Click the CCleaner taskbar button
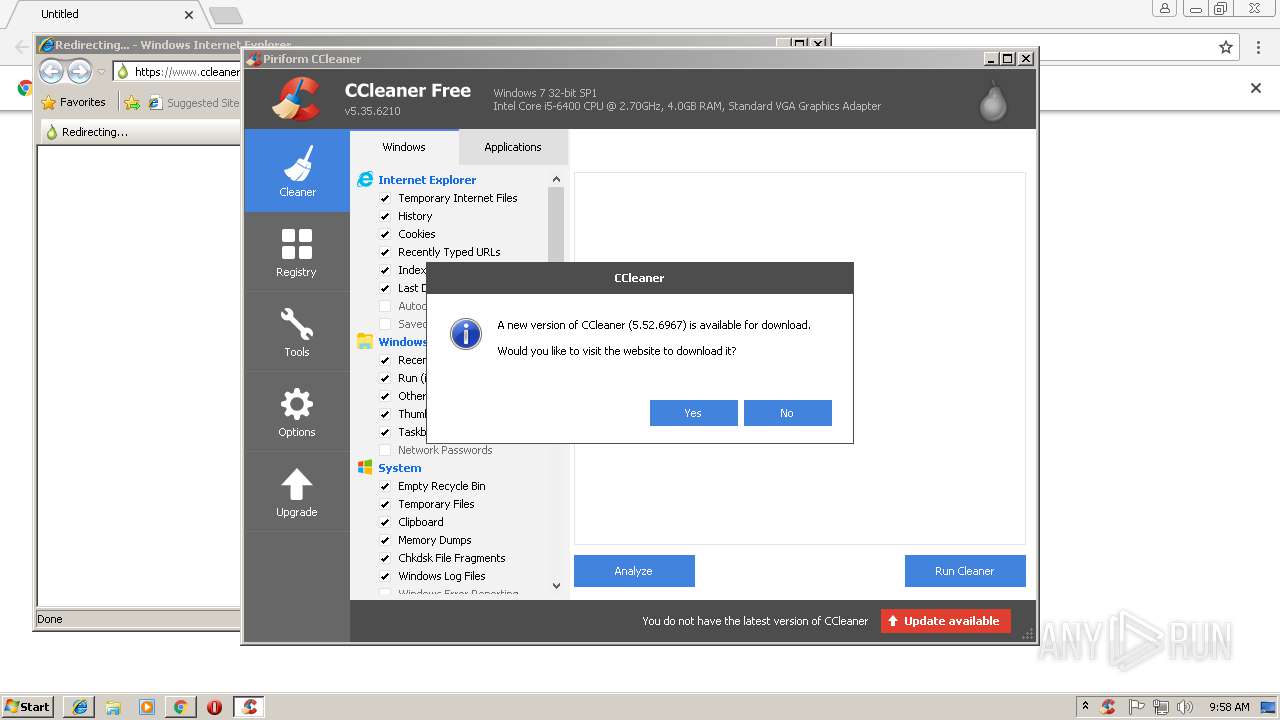 249,707
